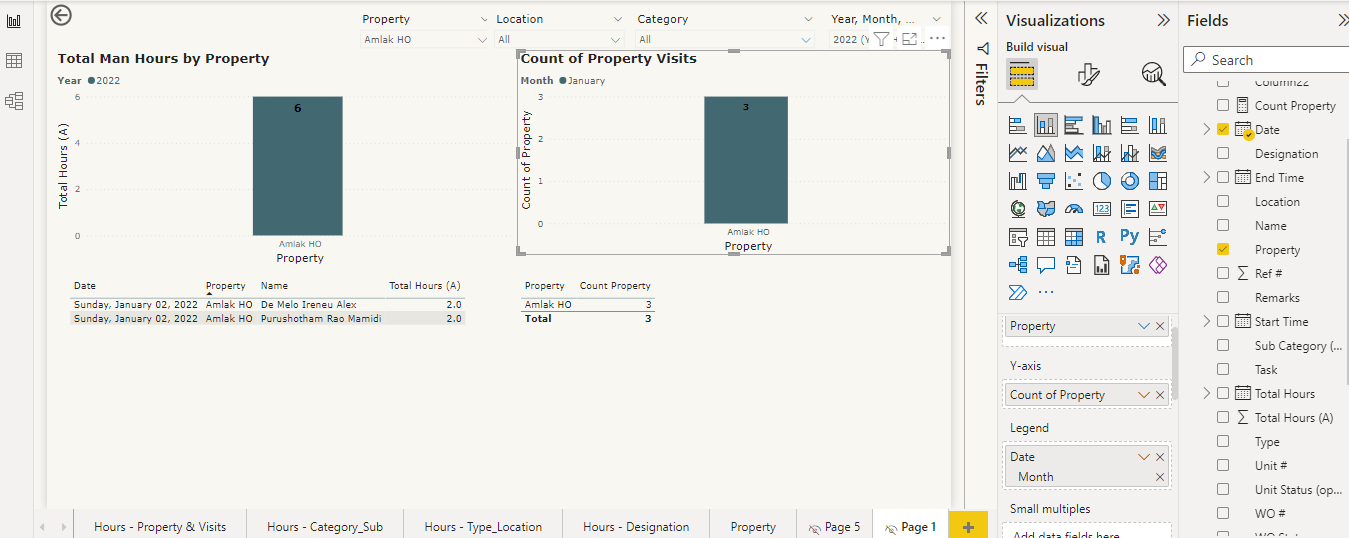
Task: Collapse the Visualizations pane chevron
Action: tap(1163, 20)
